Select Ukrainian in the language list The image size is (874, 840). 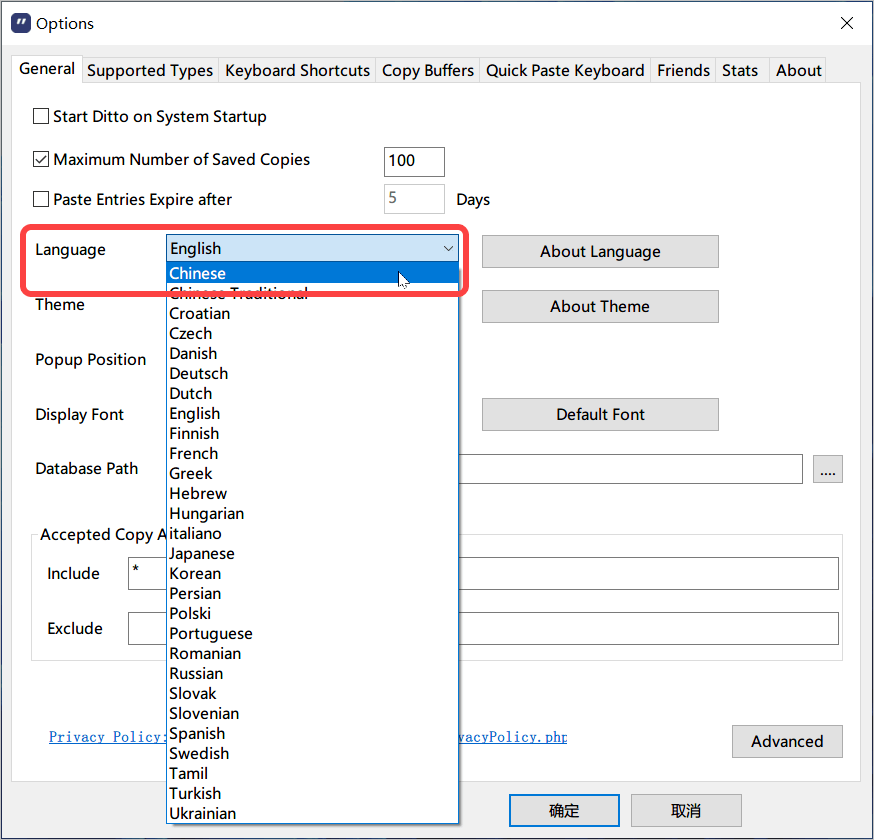[312, 814]
